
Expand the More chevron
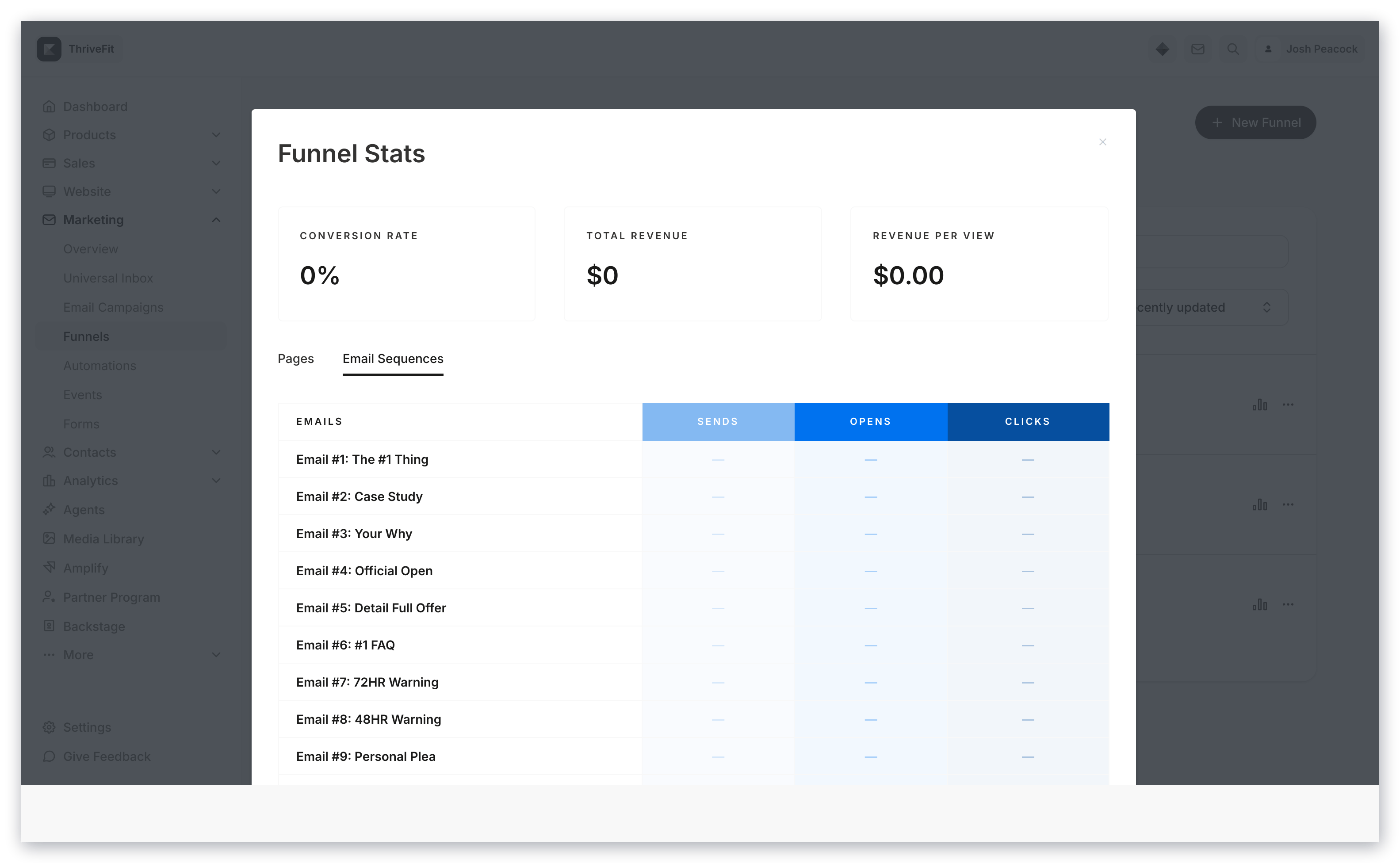pyautogui.click(x=216, y=655)
